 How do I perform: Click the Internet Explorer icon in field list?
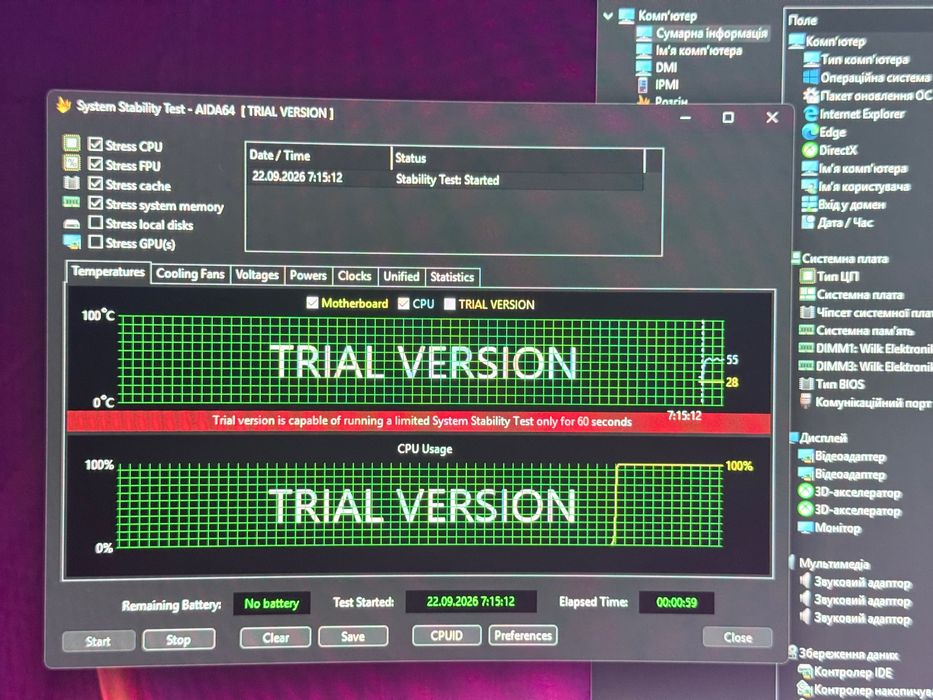[x=810, y=113]
